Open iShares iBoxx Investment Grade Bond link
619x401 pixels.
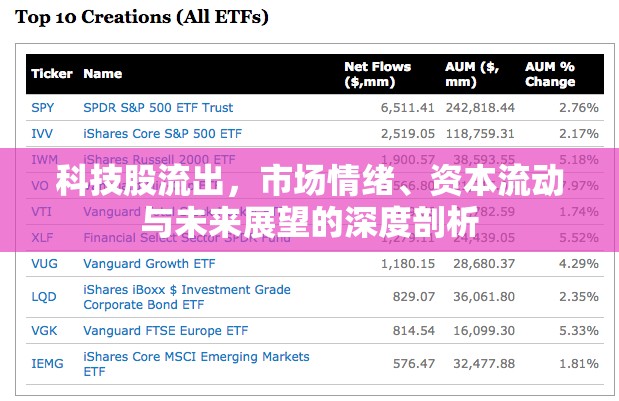(x=187, y=297)
